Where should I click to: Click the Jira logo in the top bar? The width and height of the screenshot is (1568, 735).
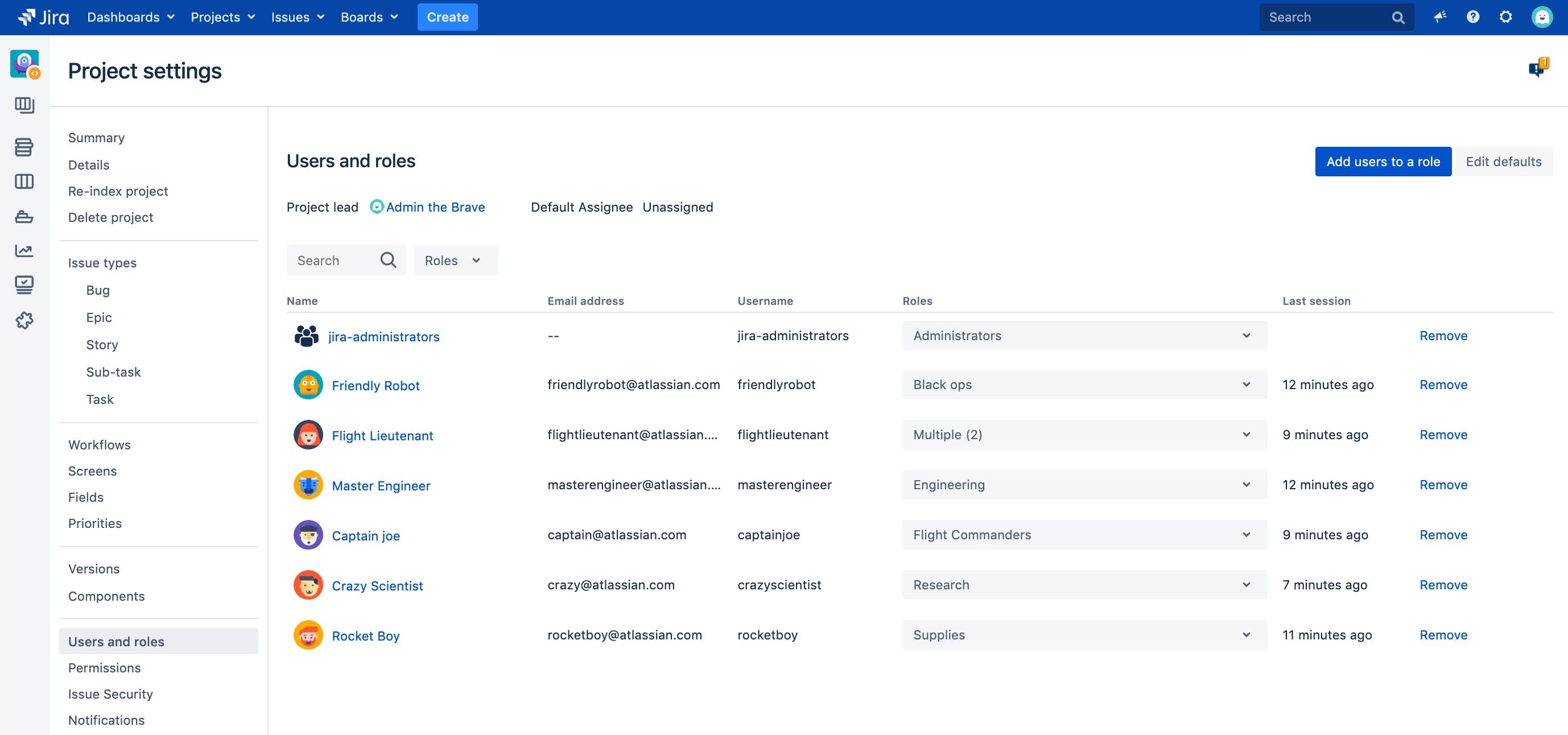(43, 17)
